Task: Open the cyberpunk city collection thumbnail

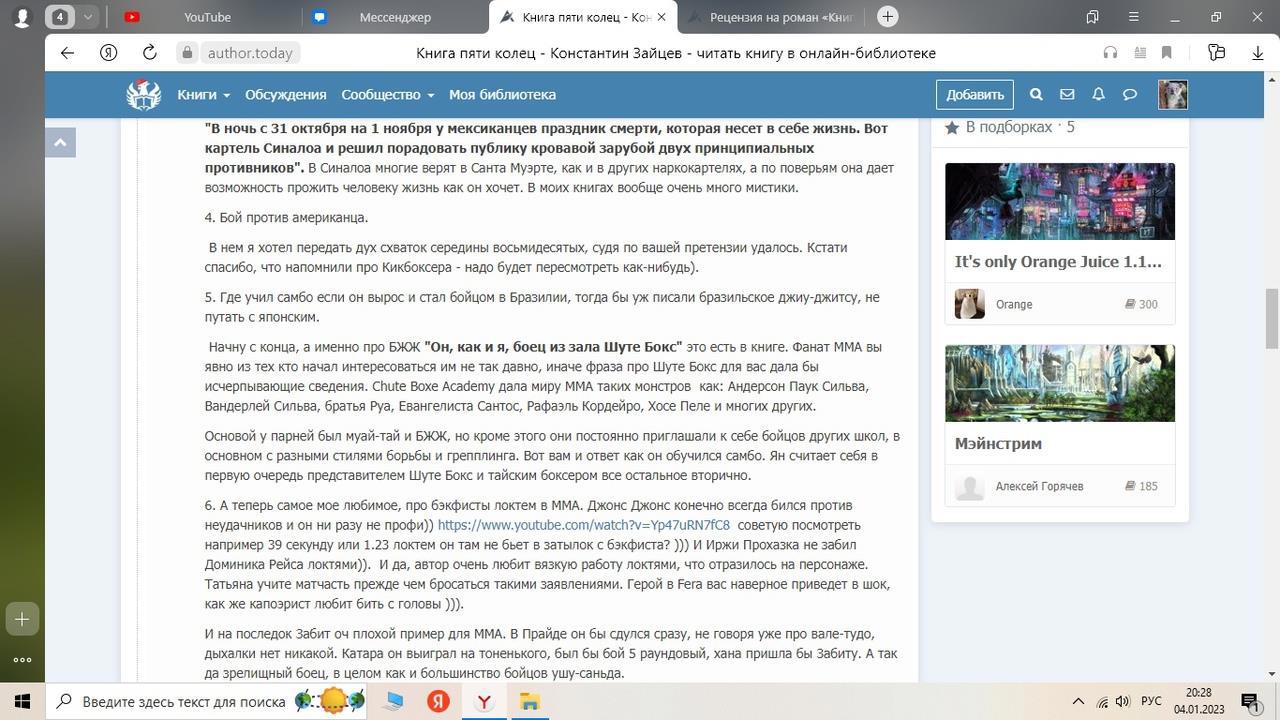Action: [x=1060, y=202]
